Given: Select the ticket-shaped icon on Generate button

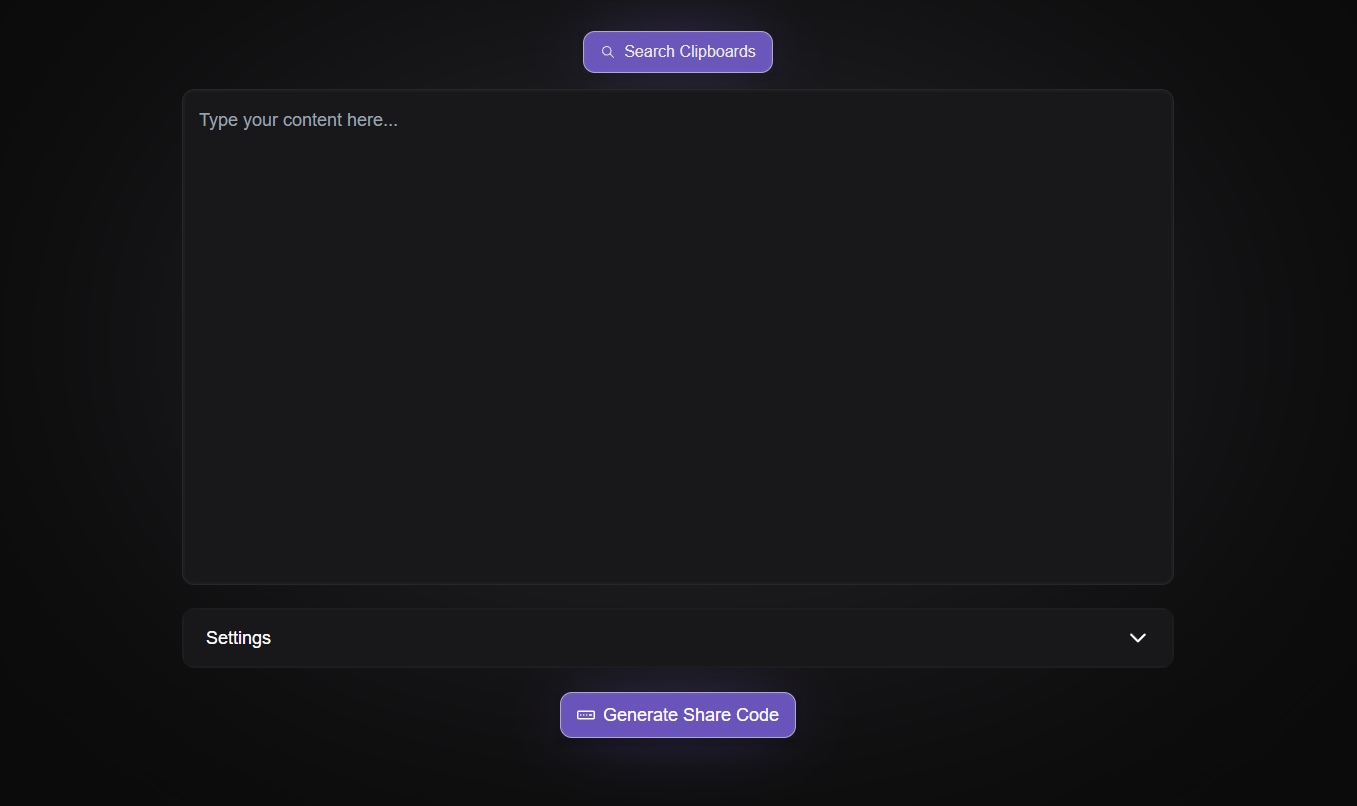Looking at the screenshot, I should point(586,715).
